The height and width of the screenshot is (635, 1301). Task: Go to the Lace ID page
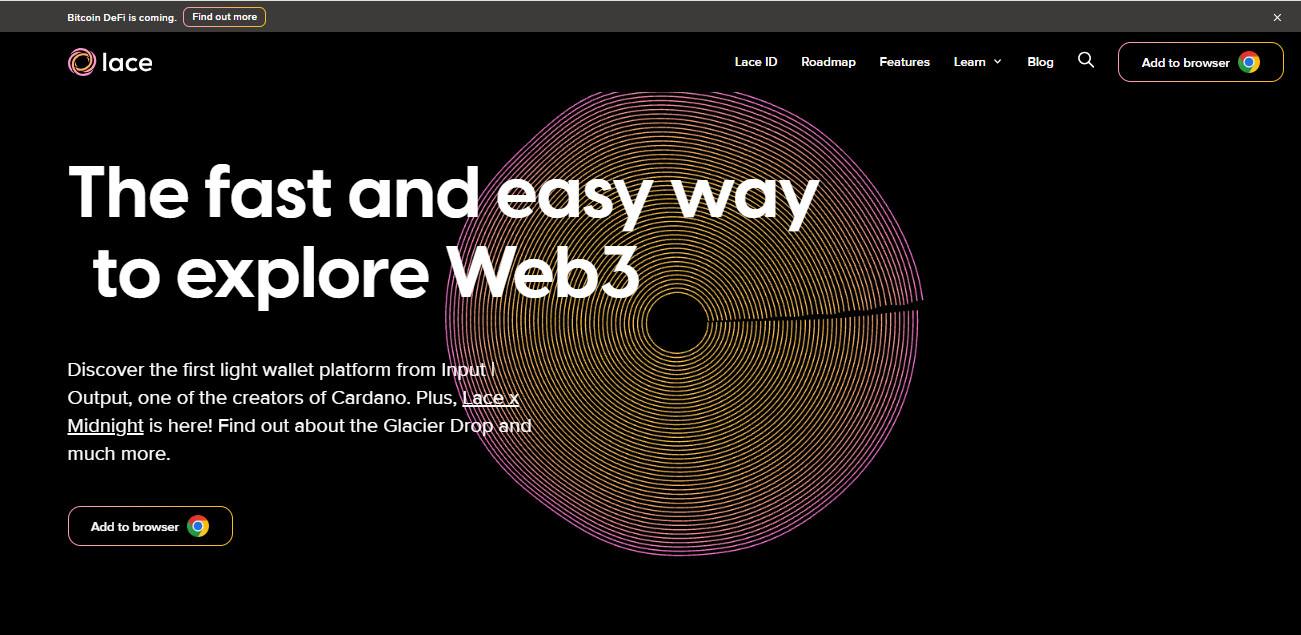click(x=756, y=62)
